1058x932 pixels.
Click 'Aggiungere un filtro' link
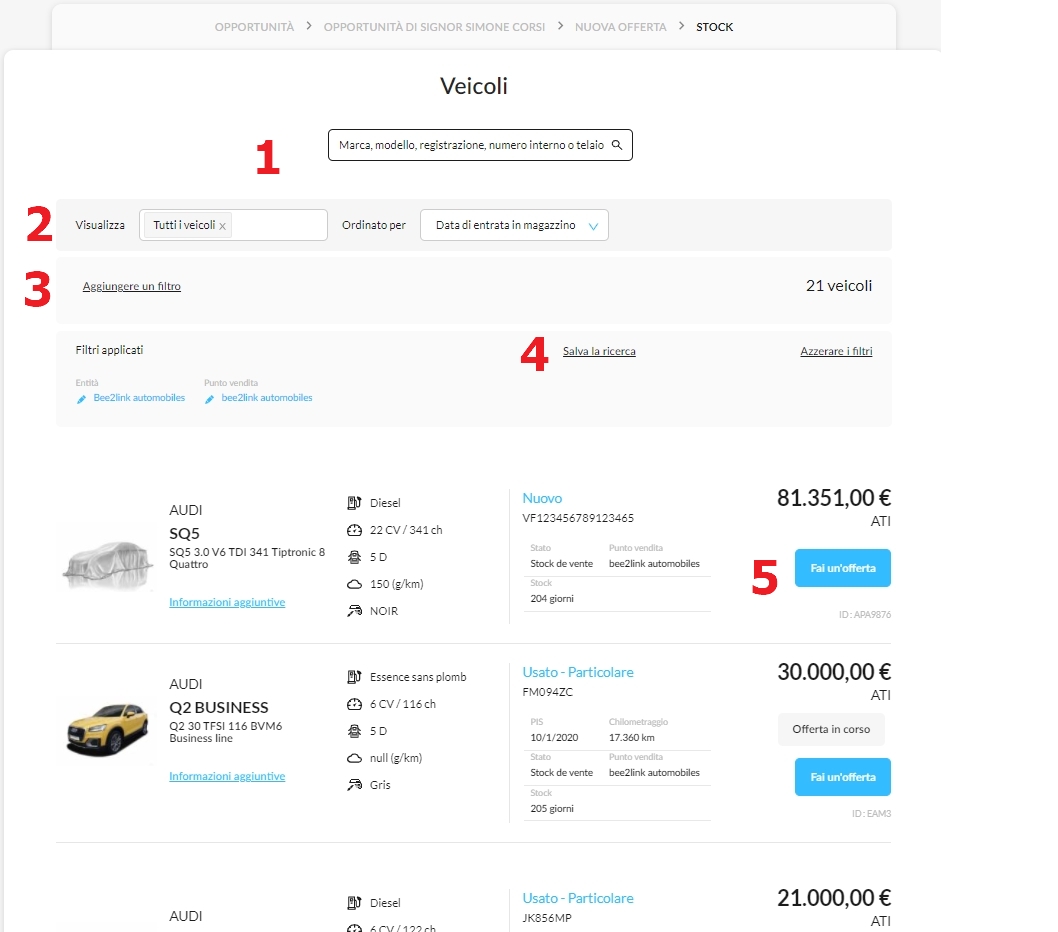pos(132,286)
